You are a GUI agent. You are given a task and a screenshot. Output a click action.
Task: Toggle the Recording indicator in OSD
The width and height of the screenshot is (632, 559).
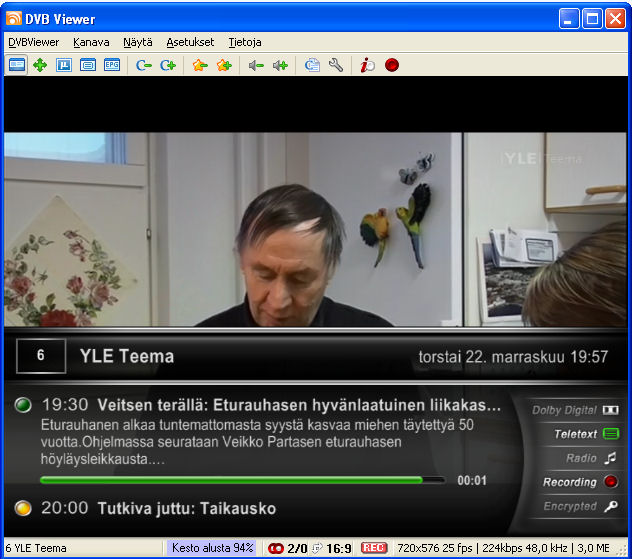(x=580, y=482)
